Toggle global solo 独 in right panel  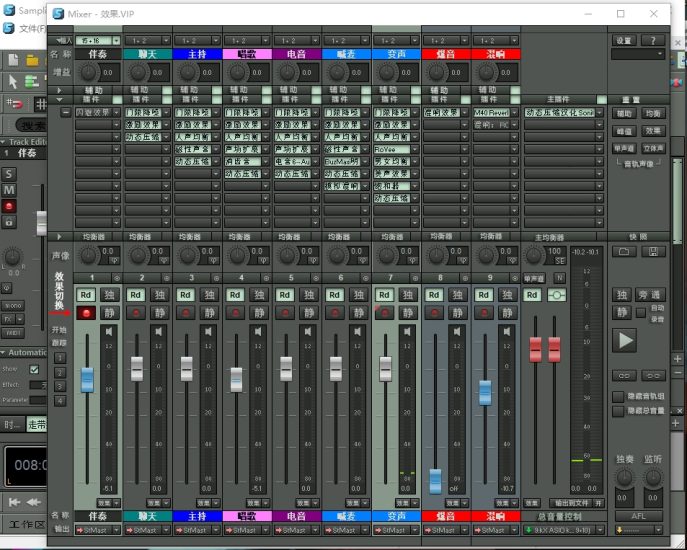[622, 295]
